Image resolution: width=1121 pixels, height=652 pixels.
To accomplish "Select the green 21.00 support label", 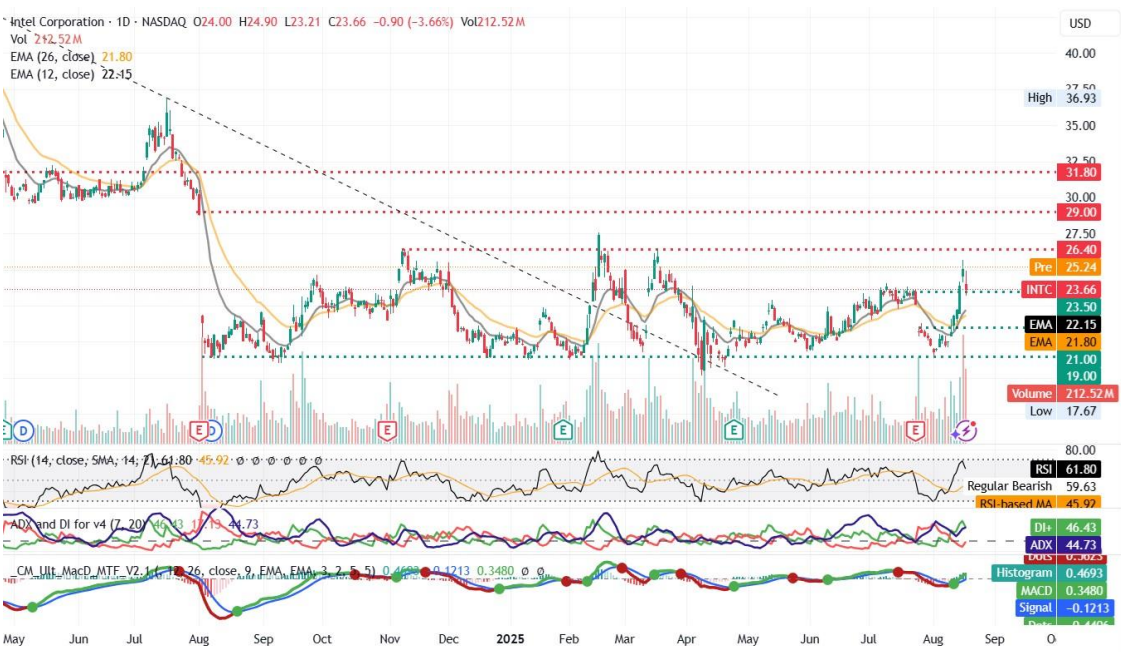I will click(1080, 360).
